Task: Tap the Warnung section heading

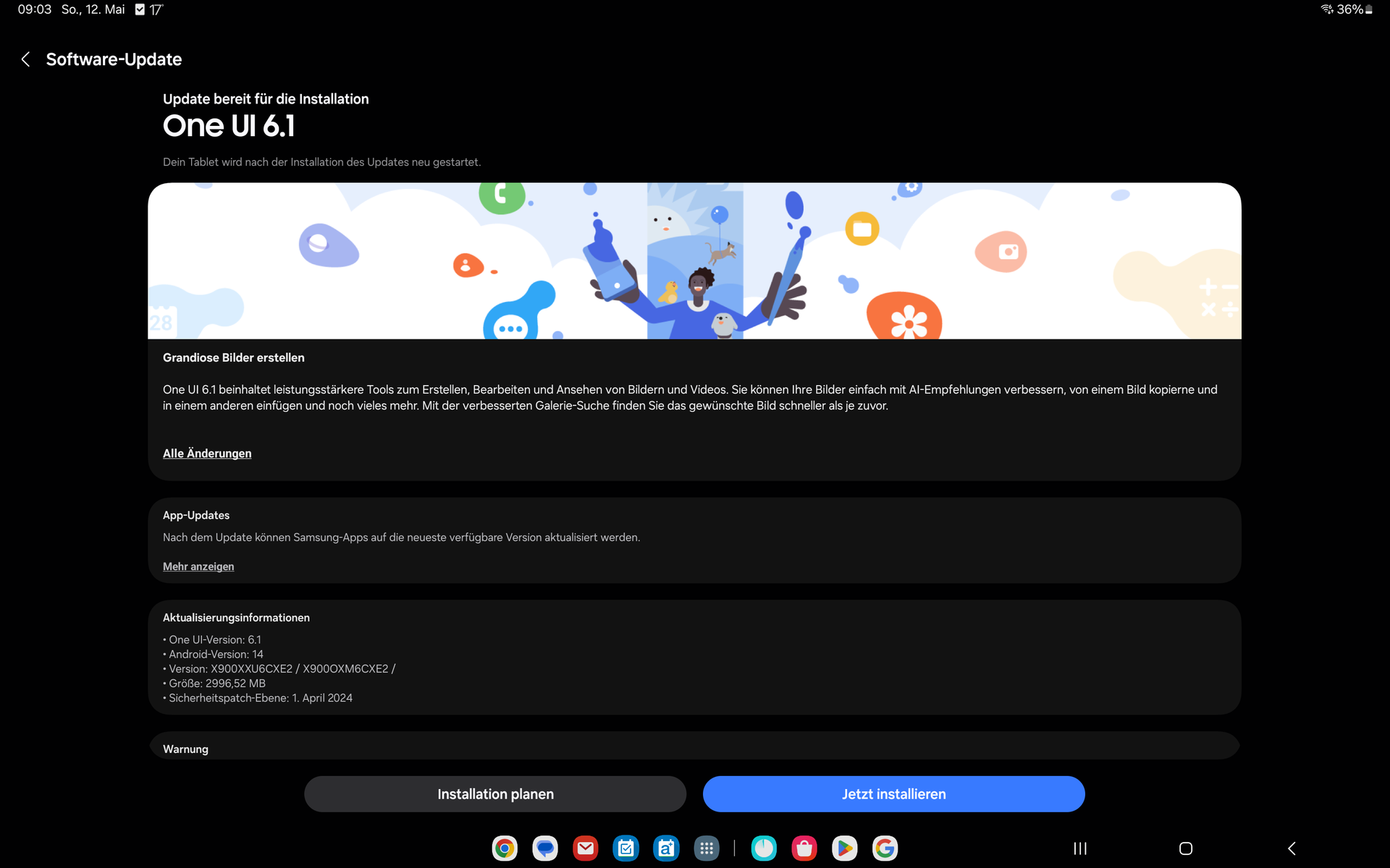Action: click(185, 749)
